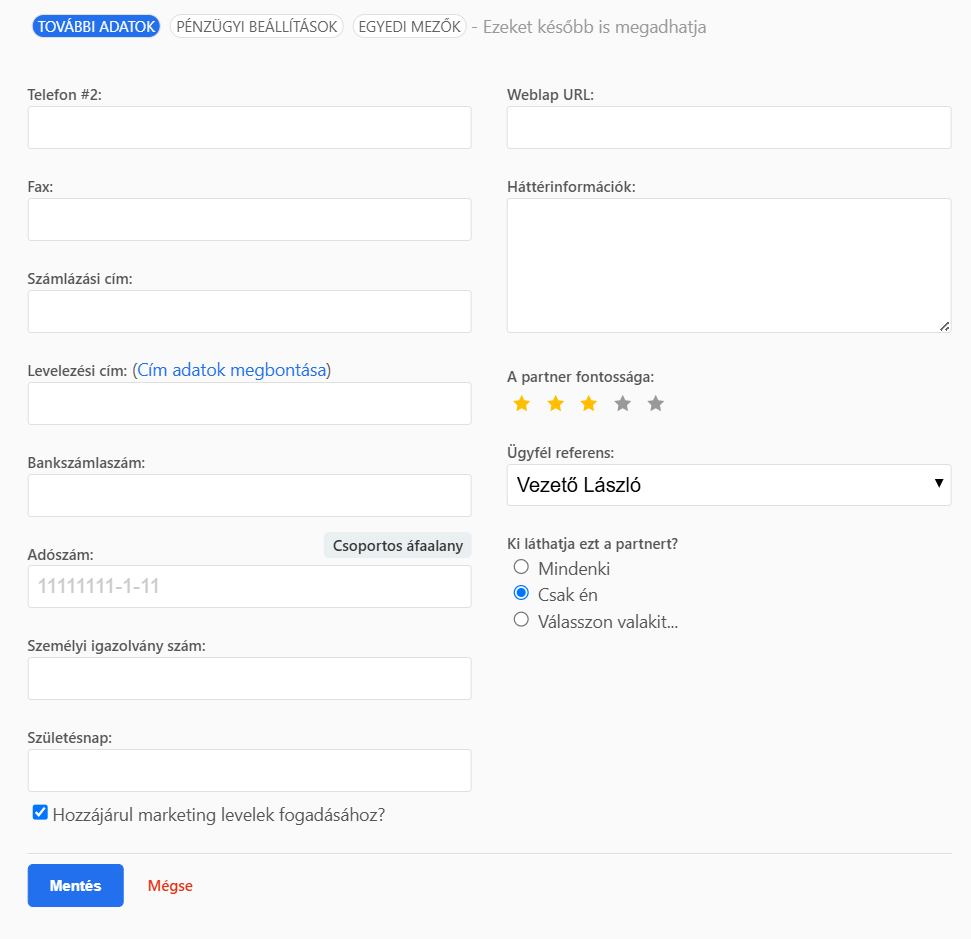This screenshot has height=939, width=971.
Task: Select the "Csak én" radio button
Action: pyautogui.click(x=521, y=592)
